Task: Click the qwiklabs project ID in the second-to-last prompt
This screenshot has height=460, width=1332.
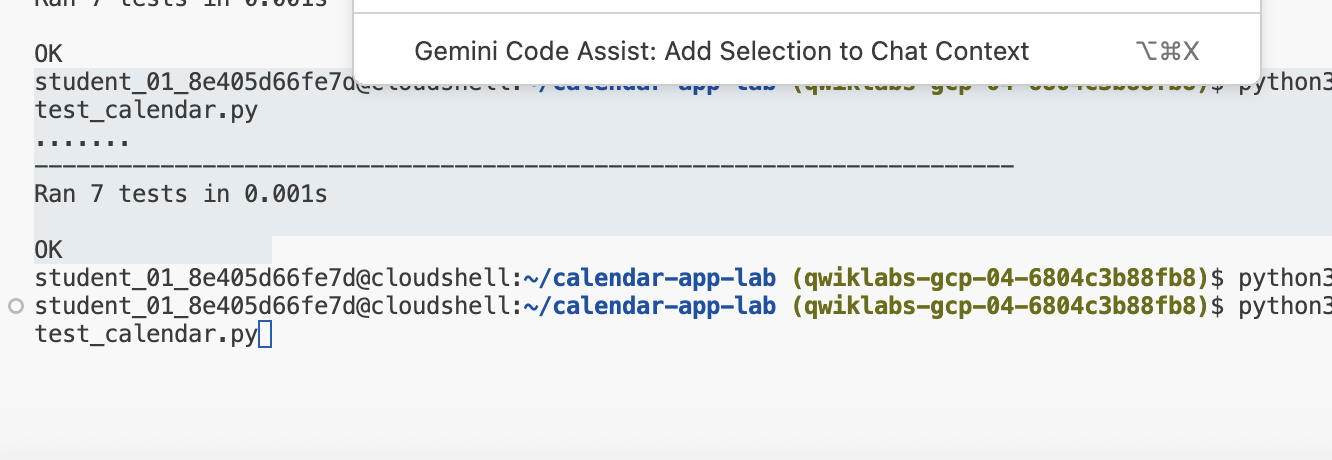Action: click(1000, 277)
